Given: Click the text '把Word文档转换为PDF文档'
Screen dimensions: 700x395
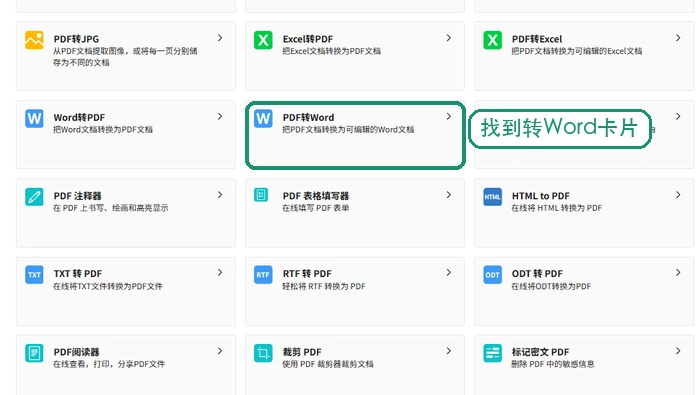Looking at the screenshot, I should (x=103, y=129).
